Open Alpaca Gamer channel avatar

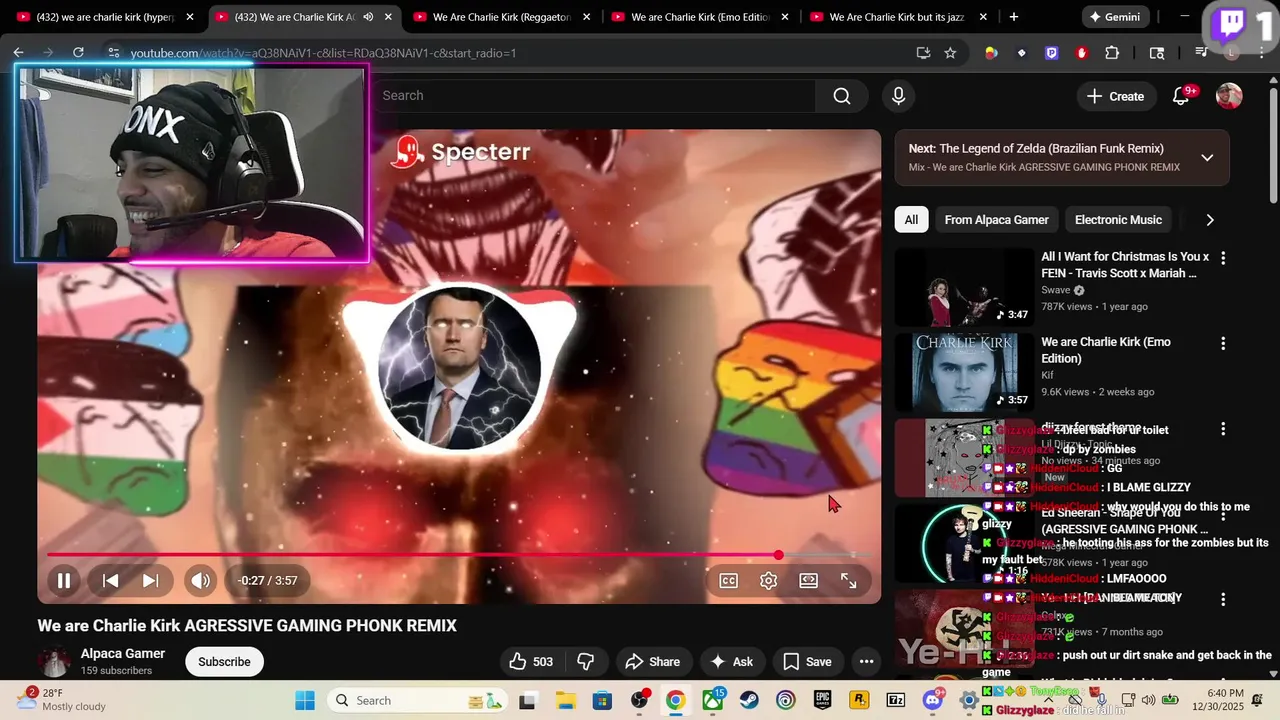click(x=54, y=662)
